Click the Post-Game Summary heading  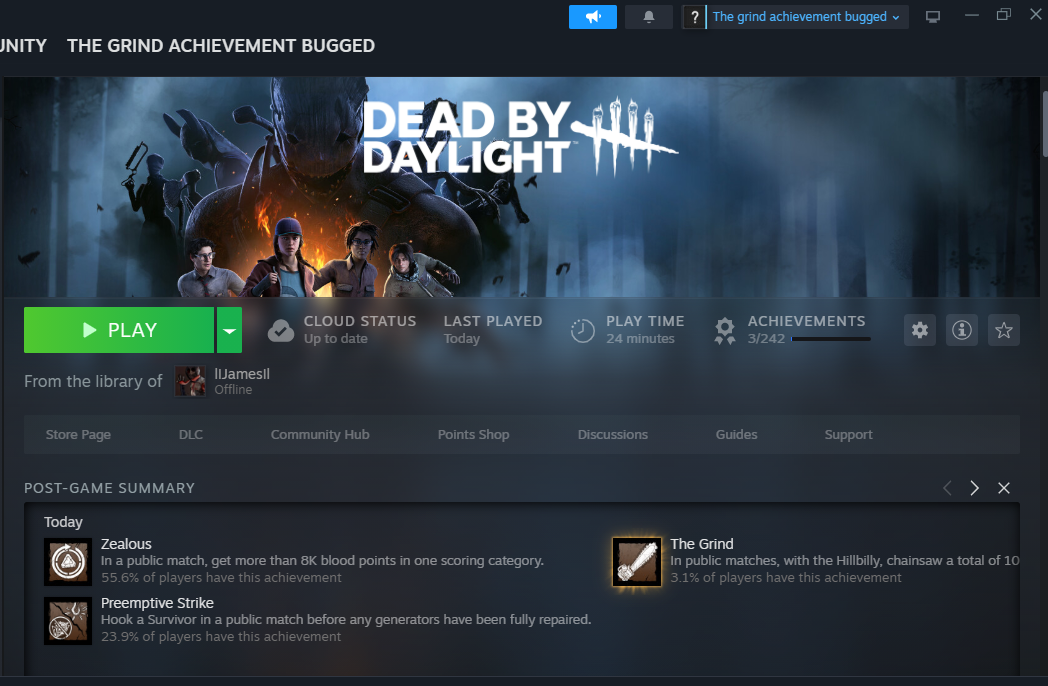(110, 488)
